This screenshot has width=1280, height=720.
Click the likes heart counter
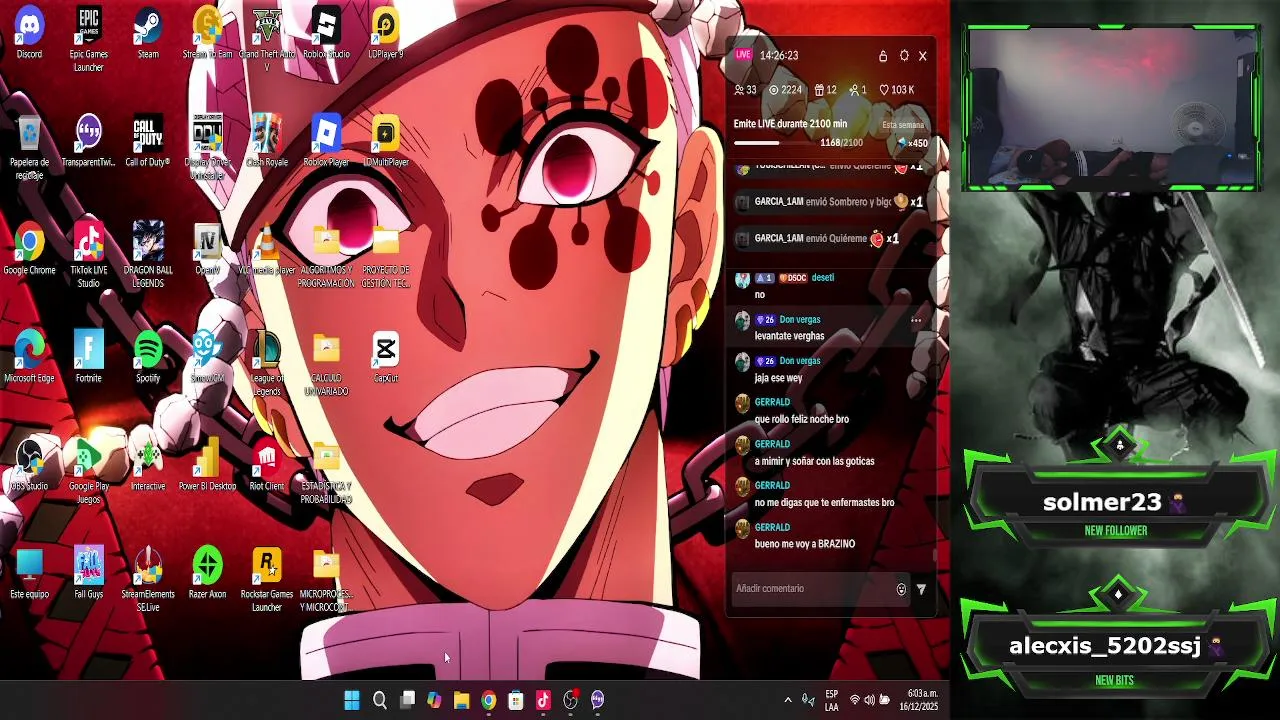pyautogui.click(x=897, y=90)
